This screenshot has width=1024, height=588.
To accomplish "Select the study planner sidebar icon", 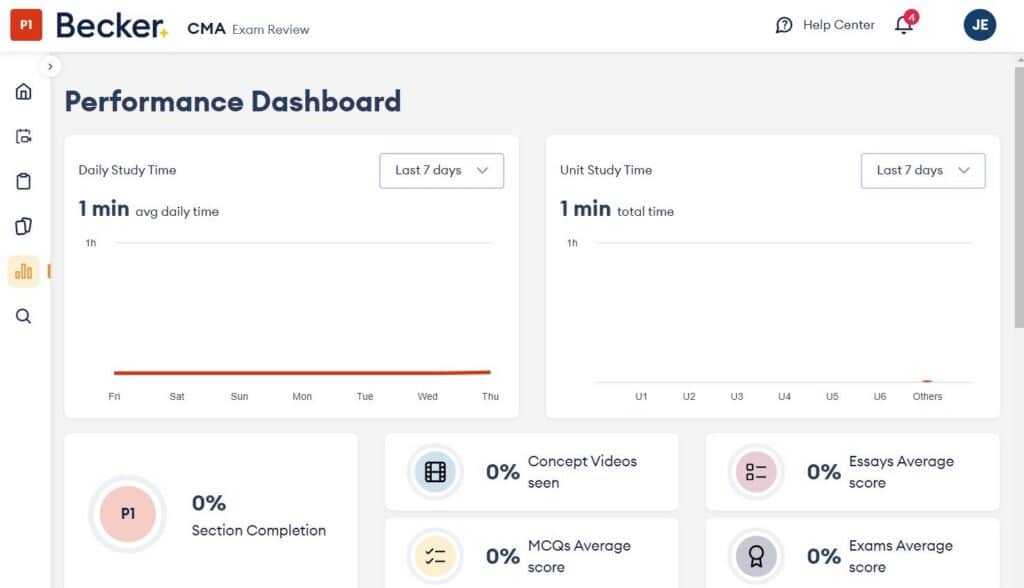I will pos(23,136).
